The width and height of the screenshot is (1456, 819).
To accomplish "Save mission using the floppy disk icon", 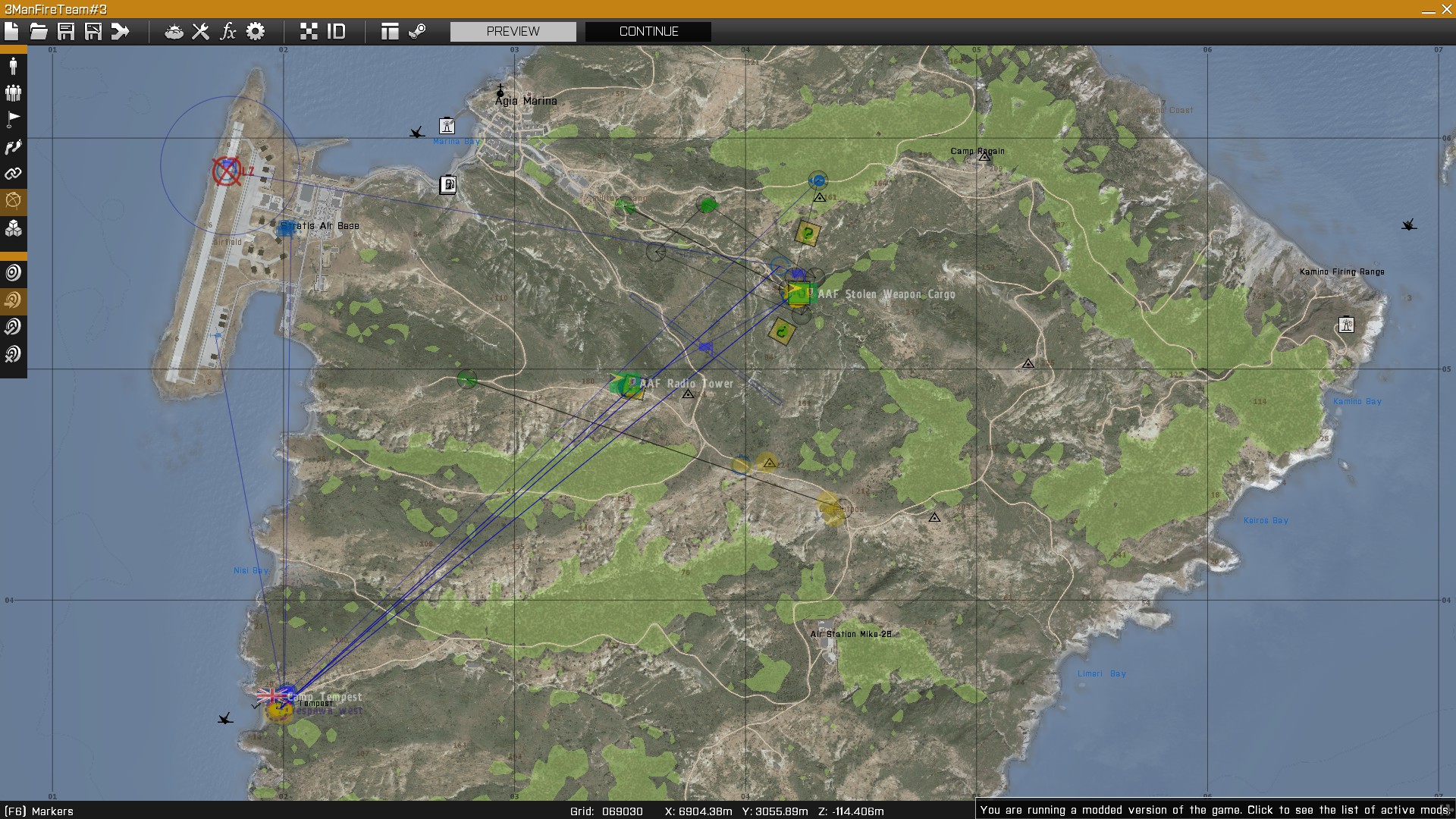I will pos(66,31).
